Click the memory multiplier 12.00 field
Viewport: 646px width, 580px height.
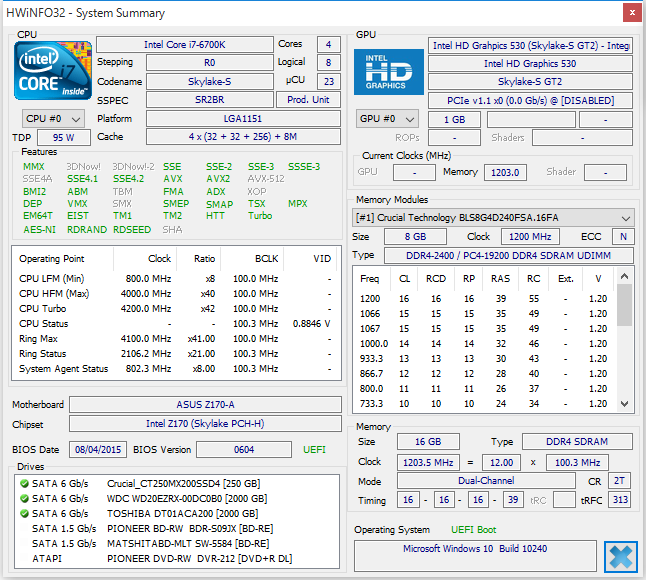(x=501, y=463)
